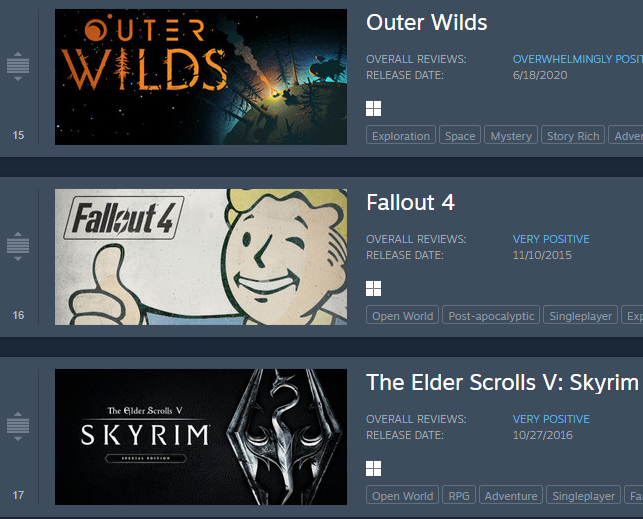Image resolution: width=643 pixels, height=519 pixels.
Task: Grab the Fallout 4 reorder handle
Action: pos(18,246)
